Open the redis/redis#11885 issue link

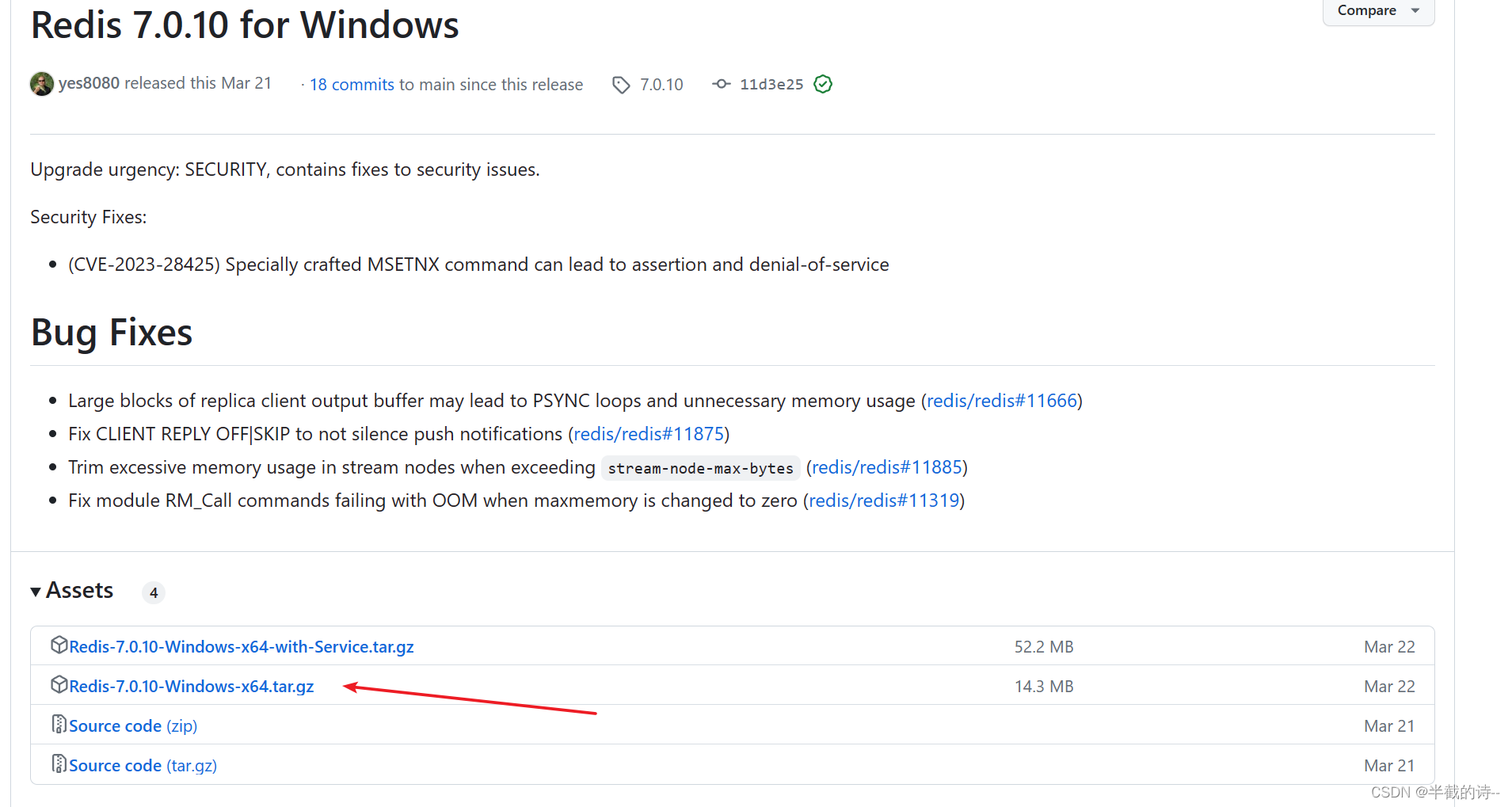pyautogui.click(x=887, y=466)
